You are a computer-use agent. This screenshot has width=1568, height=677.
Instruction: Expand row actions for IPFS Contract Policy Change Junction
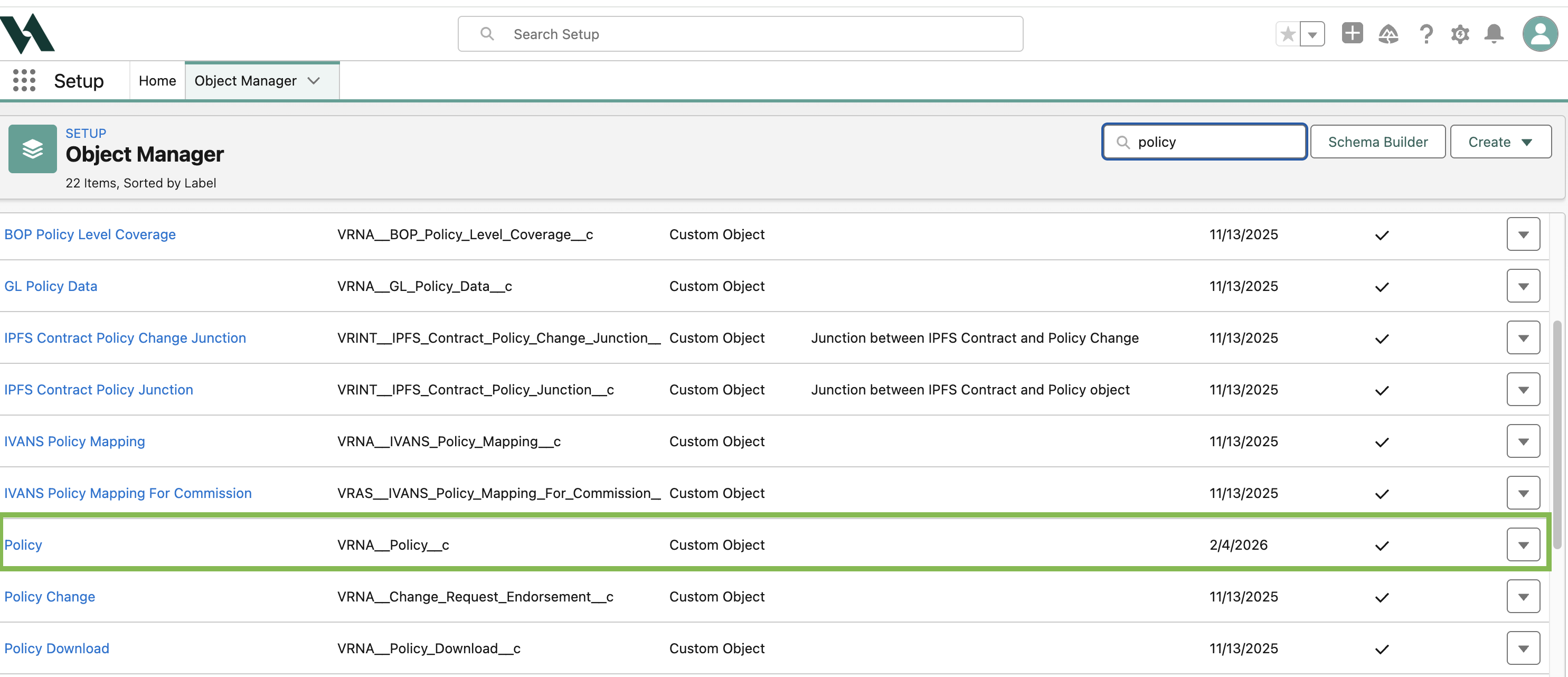coord(1523,338)
